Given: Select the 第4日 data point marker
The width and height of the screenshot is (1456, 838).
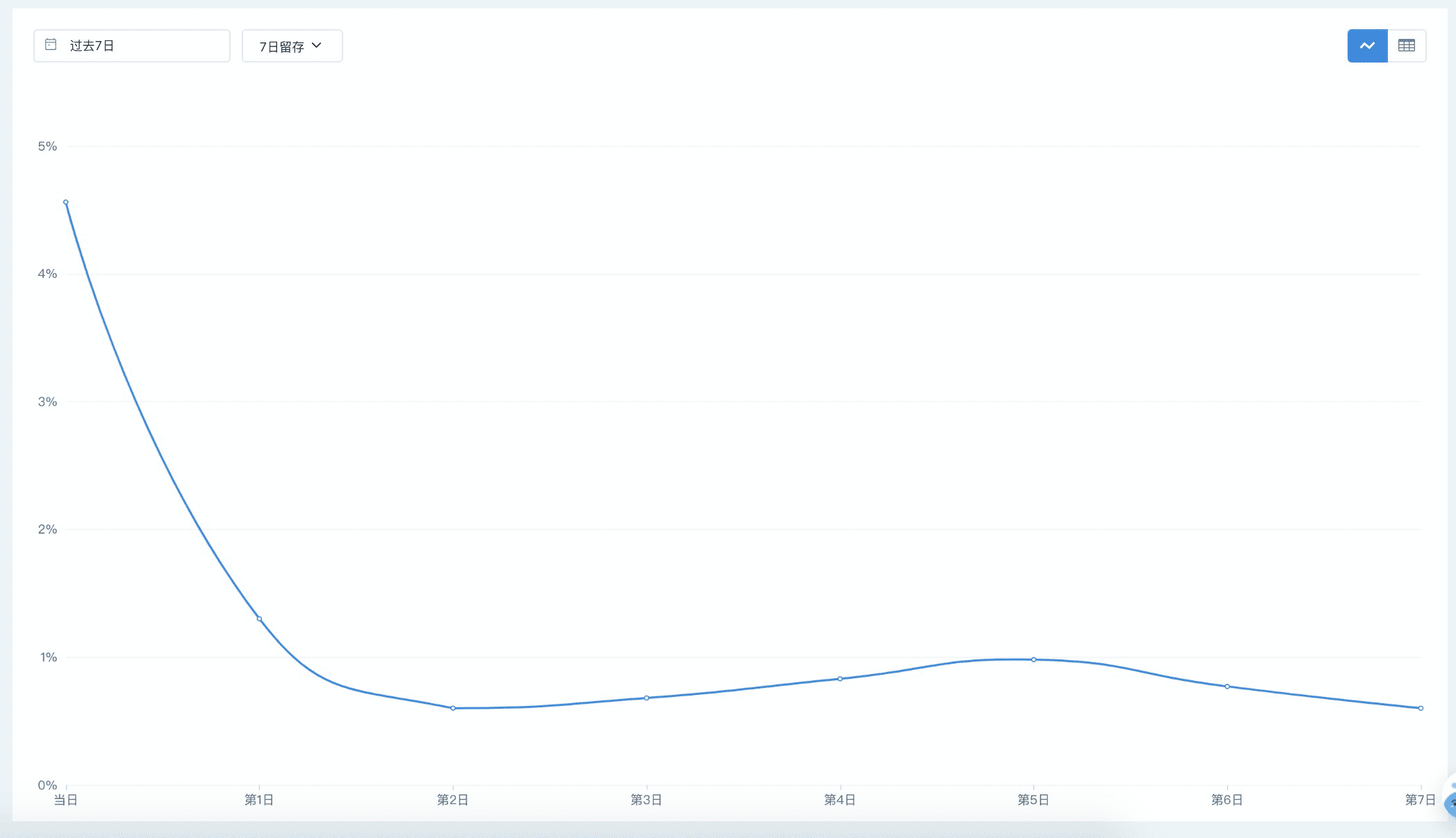Looking at the screenshot, I should coord(840,679).
